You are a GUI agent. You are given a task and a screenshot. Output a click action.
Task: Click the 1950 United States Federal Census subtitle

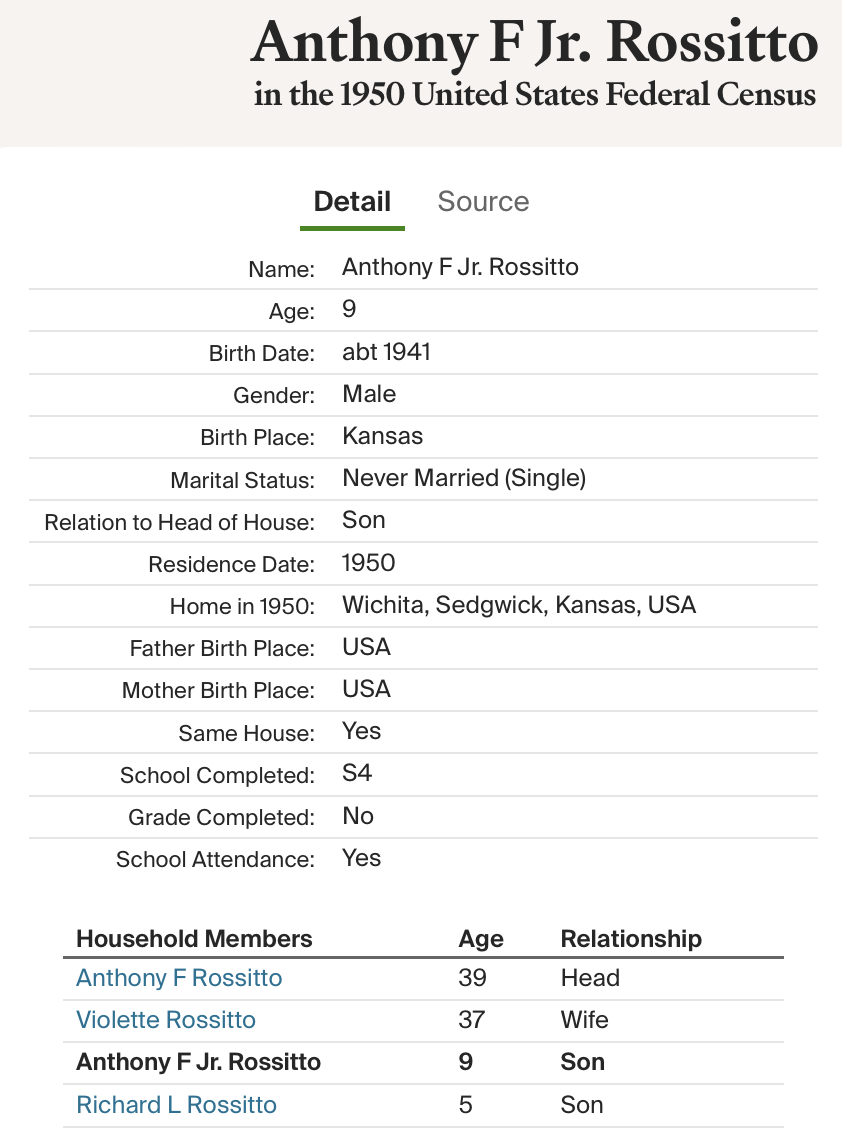[x=535, y=95]
